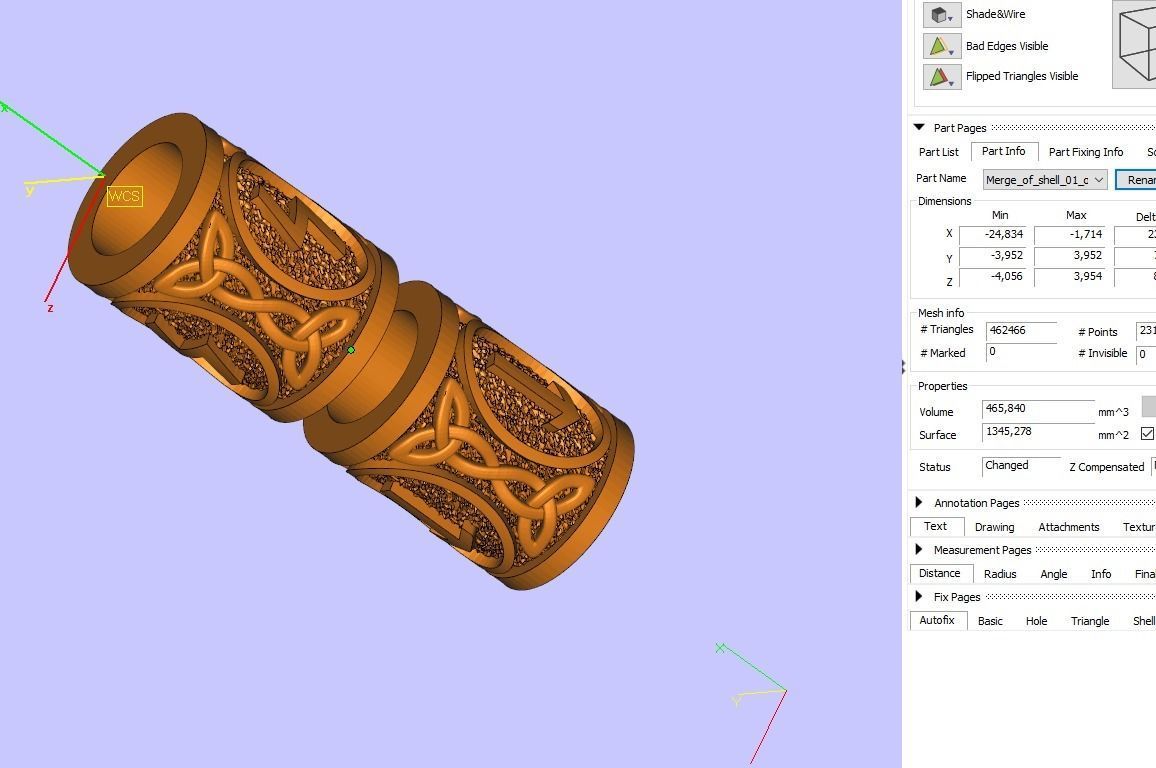Image resolution: width=1156 pixels, height=768 pixels.
Task: Open the Shade&Wire display mode icon
Action: point(941,15)
